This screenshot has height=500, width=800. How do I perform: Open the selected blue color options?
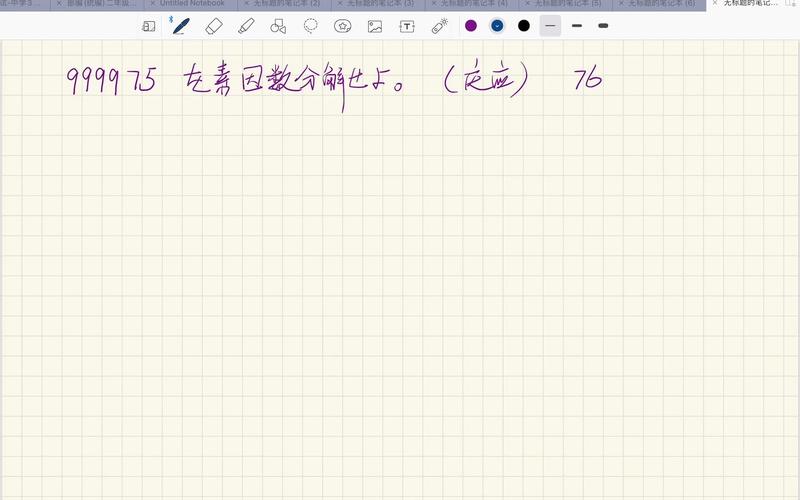(497, 26)
